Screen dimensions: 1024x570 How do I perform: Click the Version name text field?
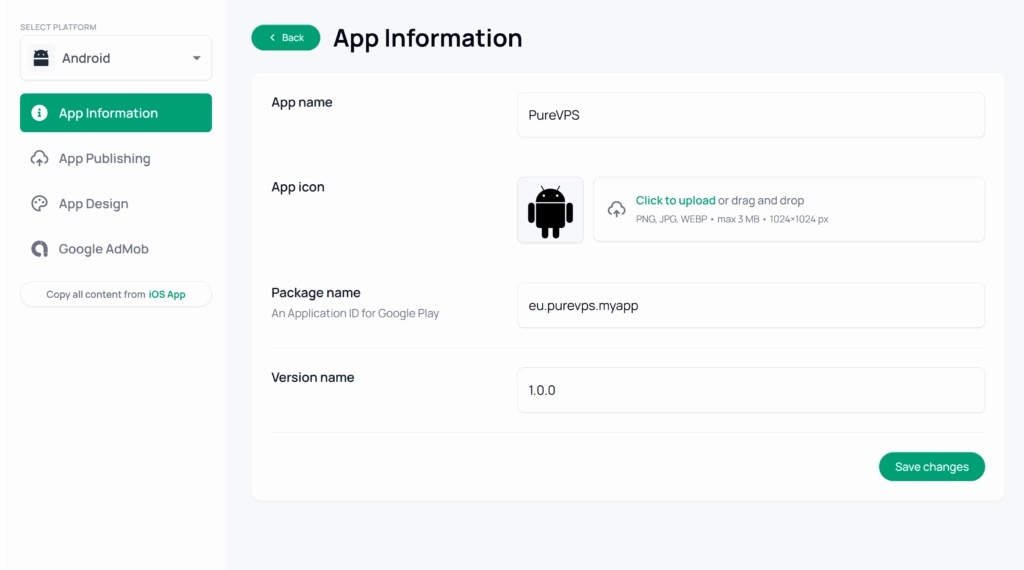pyautogui.click(x=750, y=390)
